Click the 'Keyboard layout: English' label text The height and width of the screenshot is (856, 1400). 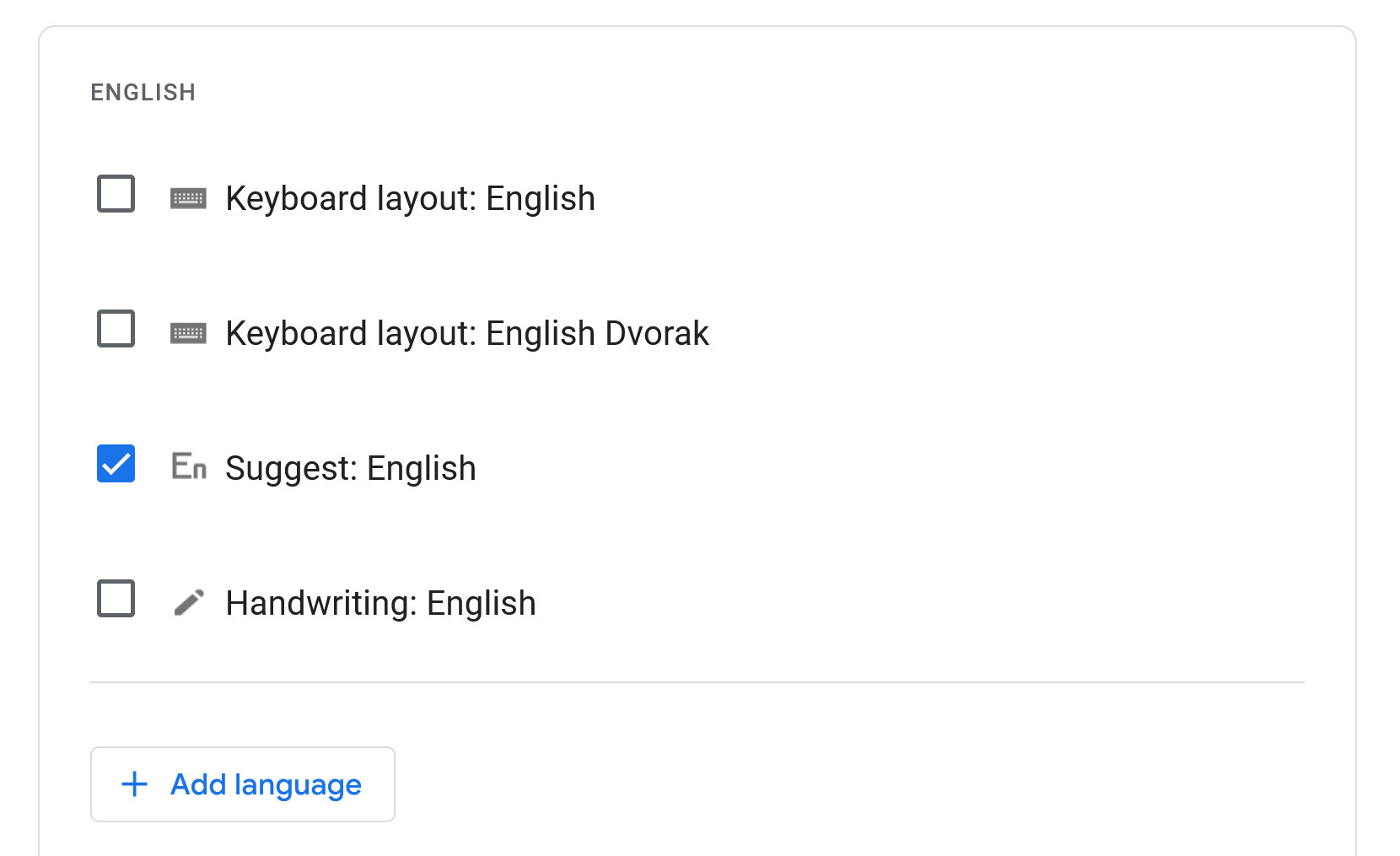410,199
